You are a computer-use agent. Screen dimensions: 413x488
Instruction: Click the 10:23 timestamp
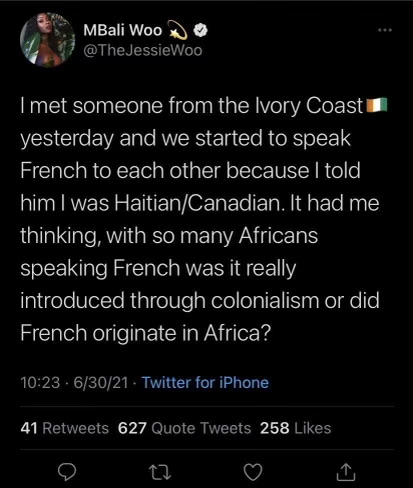pyautogui.click(x=40, y=382)
